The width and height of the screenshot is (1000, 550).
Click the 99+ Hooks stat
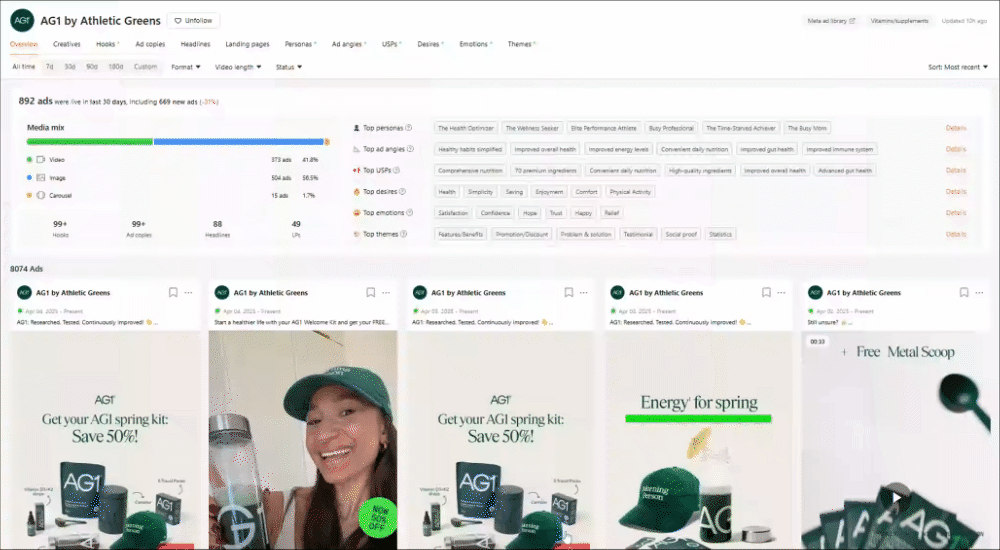point(60,228)
